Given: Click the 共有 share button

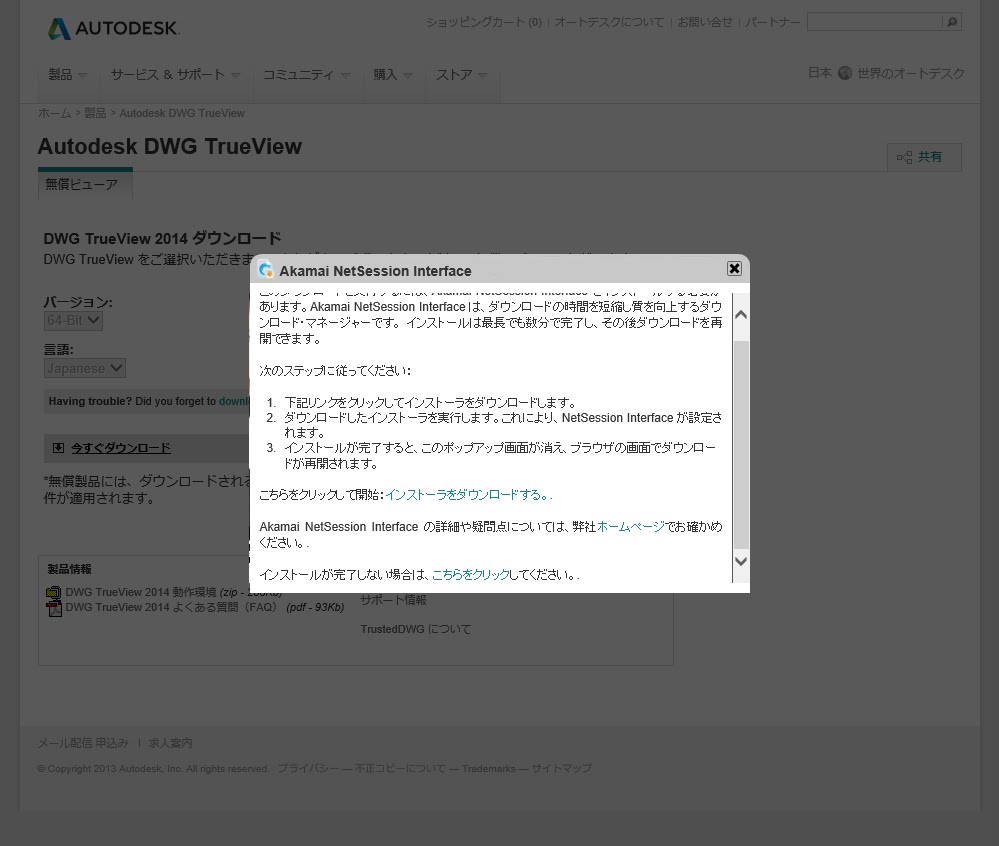Looking at the screenshot, I should coord(924,157).
